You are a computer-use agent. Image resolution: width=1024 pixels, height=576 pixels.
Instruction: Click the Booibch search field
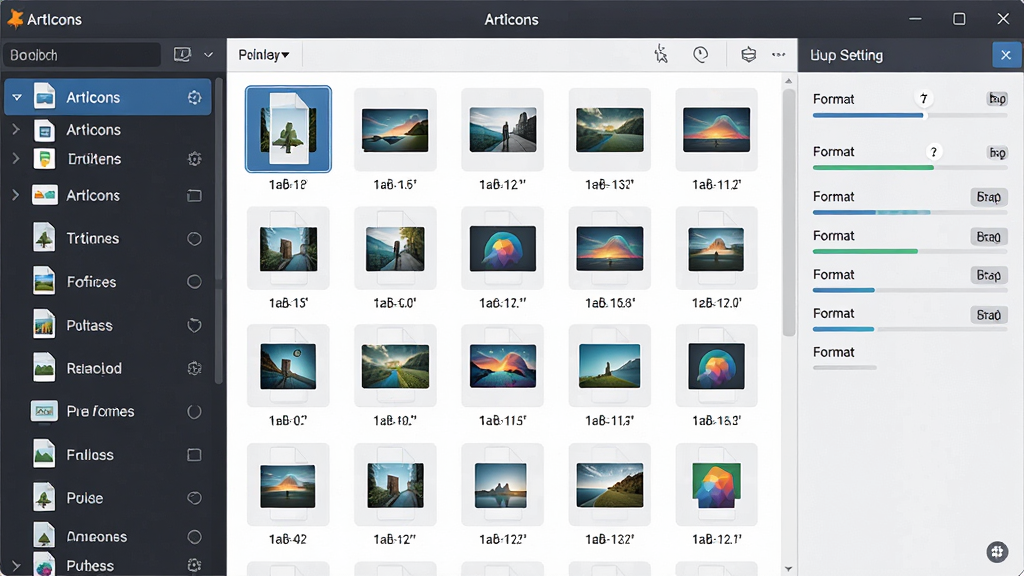click(x=82, y=55)
